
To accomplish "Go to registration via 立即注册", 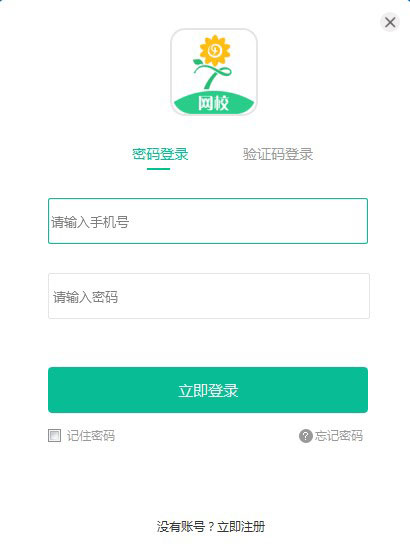I will pyautogui.click(x=241, y=526).
